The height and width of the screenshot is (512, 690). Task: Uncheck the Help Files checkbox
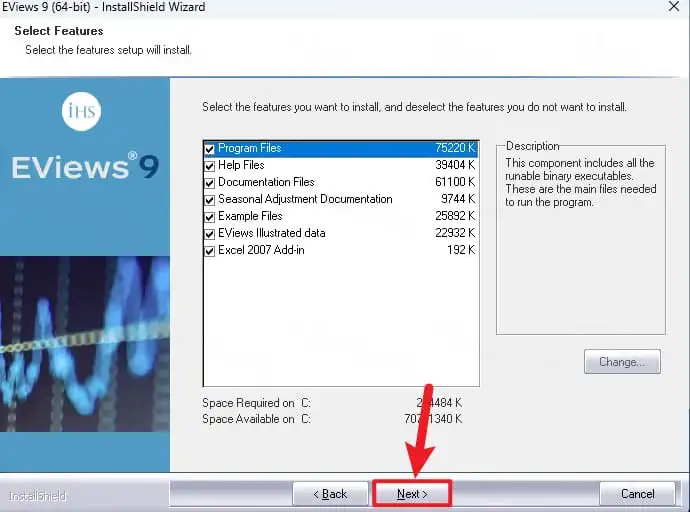coord(209,166)
